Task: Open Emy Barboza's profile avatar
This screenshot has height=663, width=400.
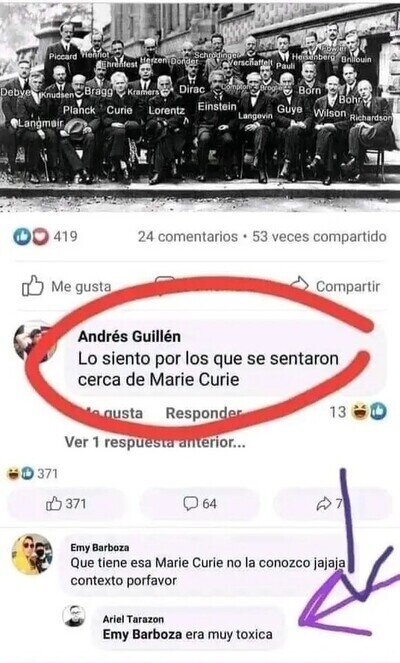Action: pos(32,554)
